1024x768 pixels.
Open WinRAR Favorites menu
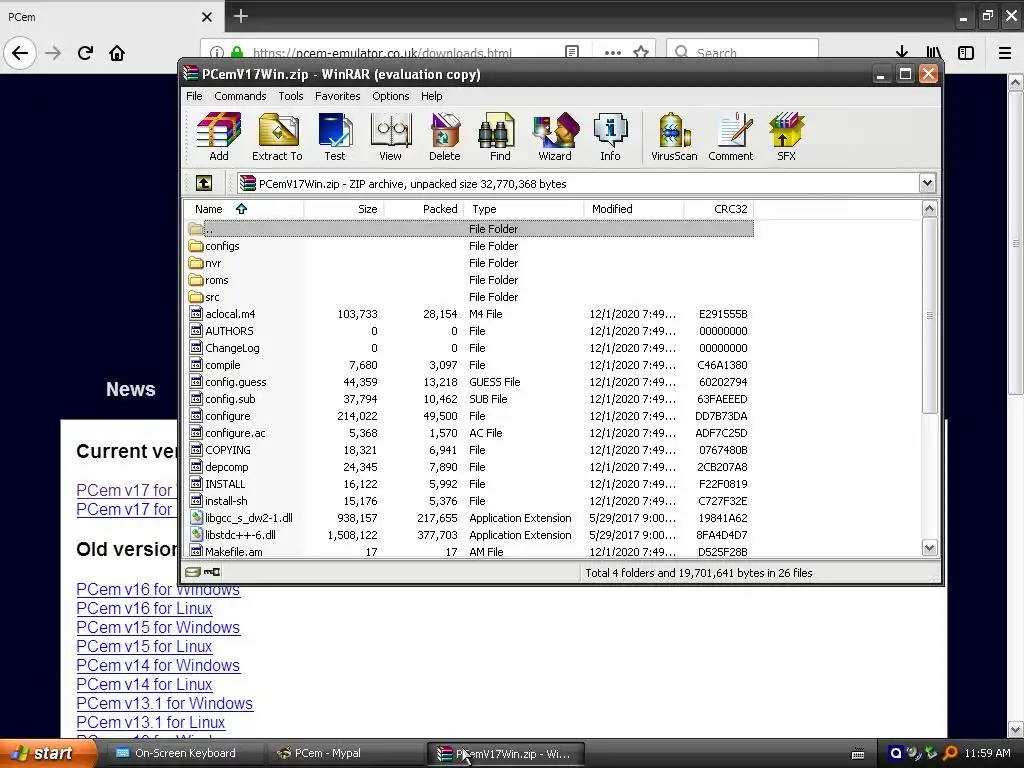point(338,96)
